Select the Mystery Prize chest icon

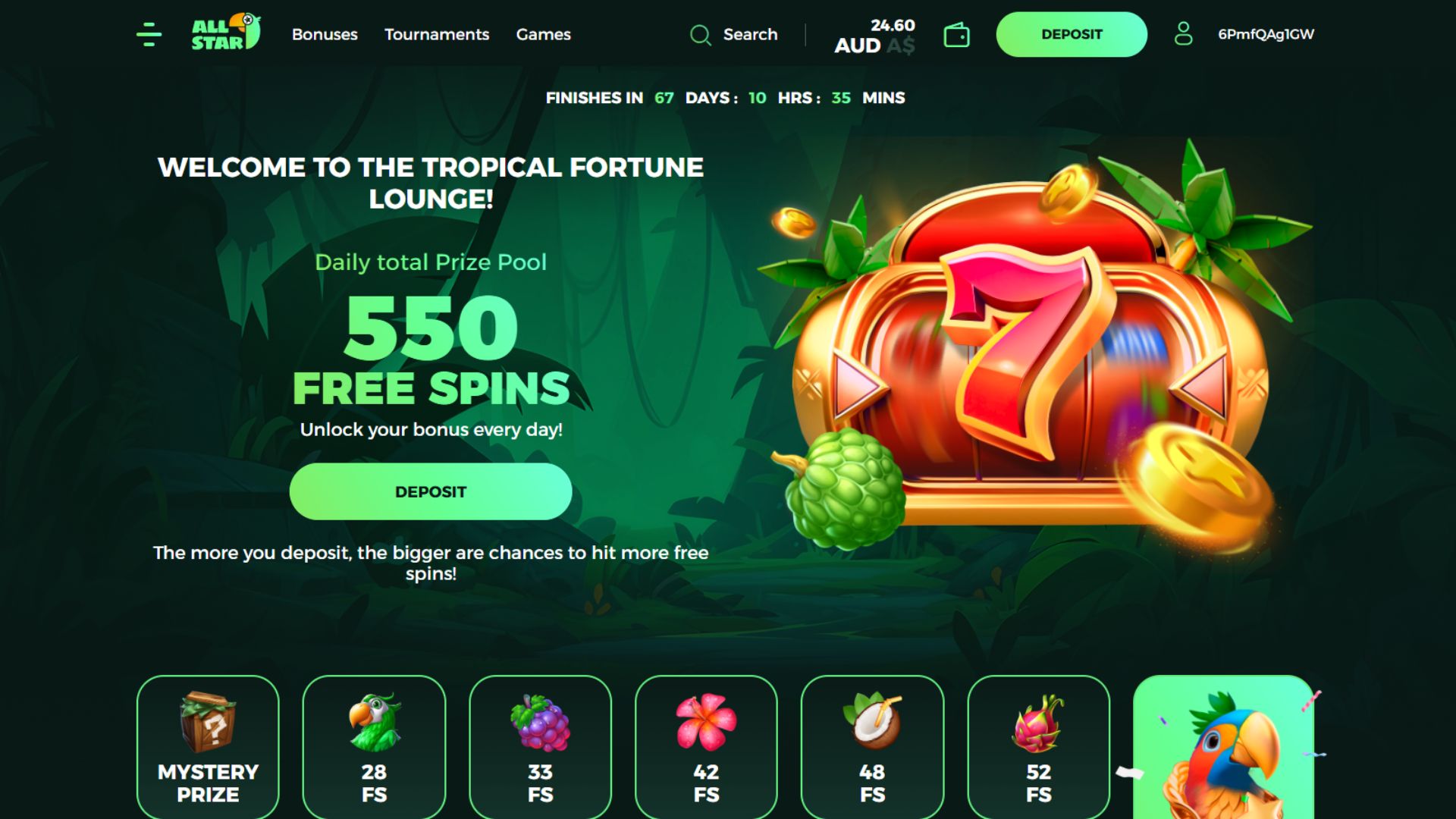click(208, 721)
